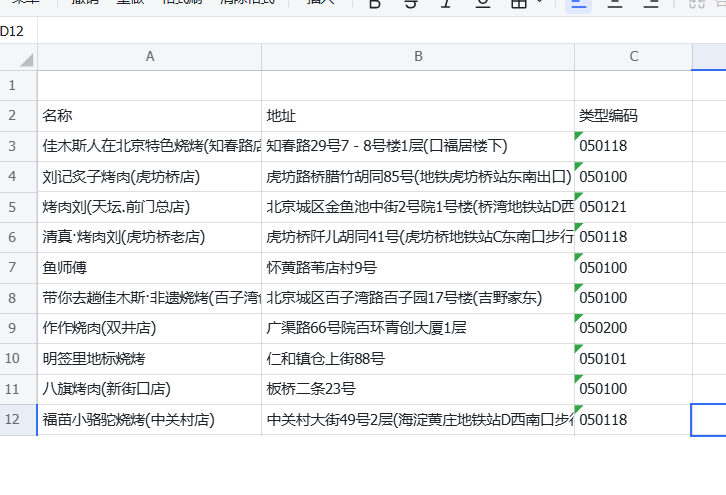726x495 pixels.
Task: Select column A header
Action: point(150,57)
